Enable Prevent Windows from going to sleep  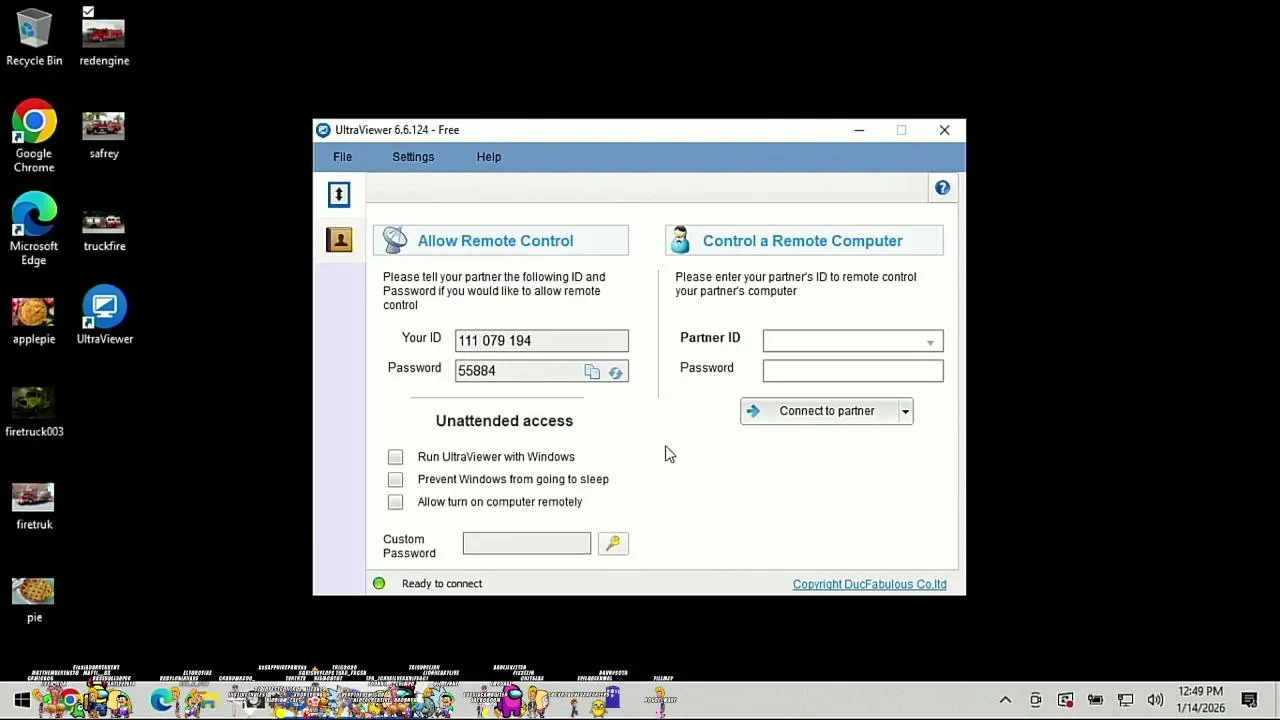[x=396, y=480]
